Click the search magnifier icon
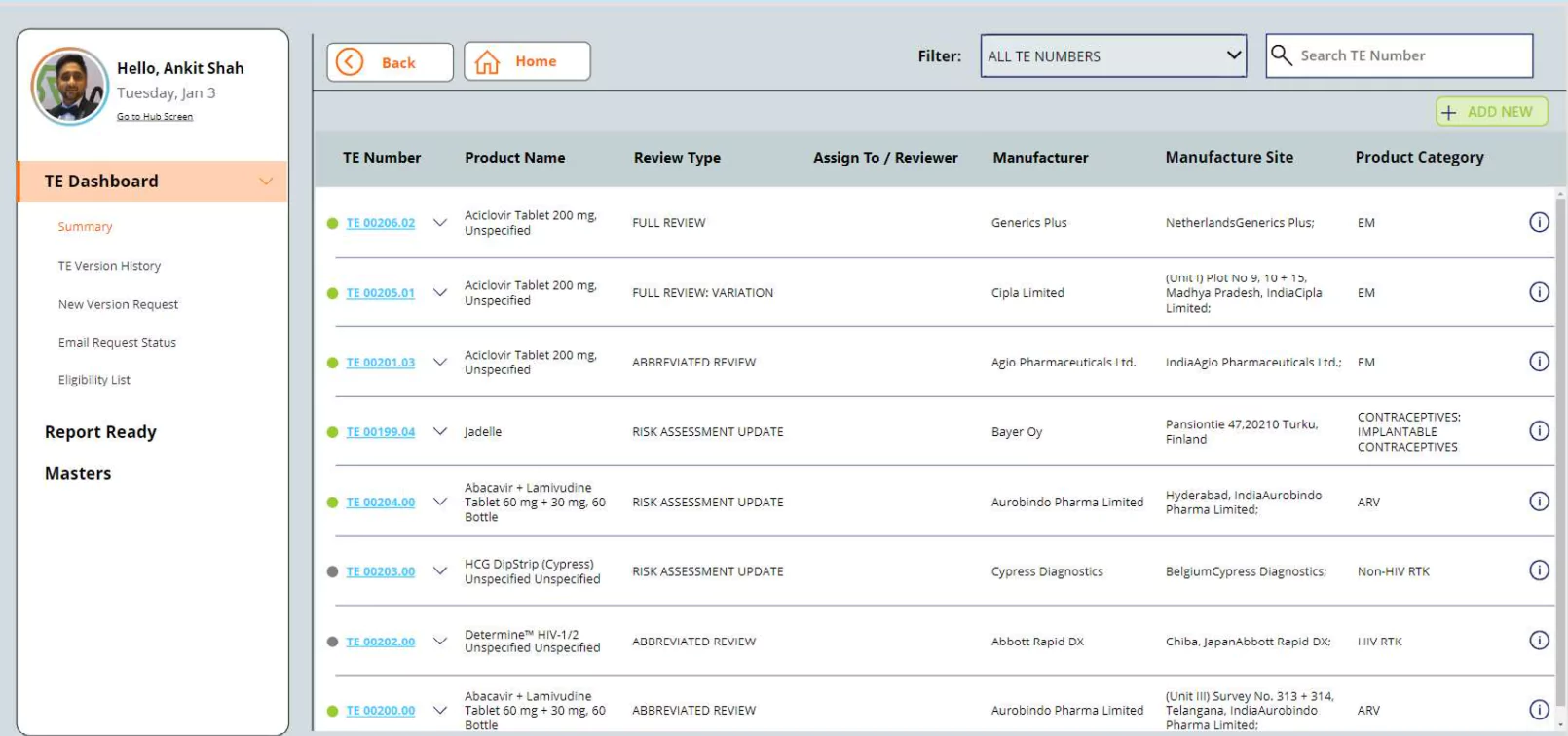The image size is (1568, 736). point(1282,55)
